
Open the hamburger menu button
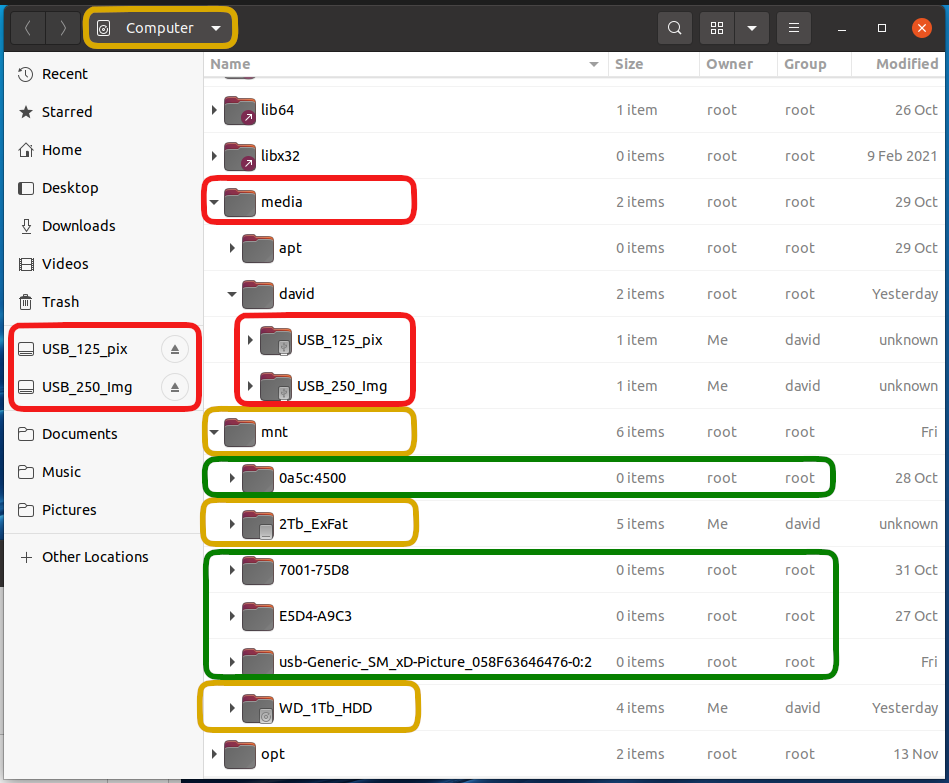[794, 28]
